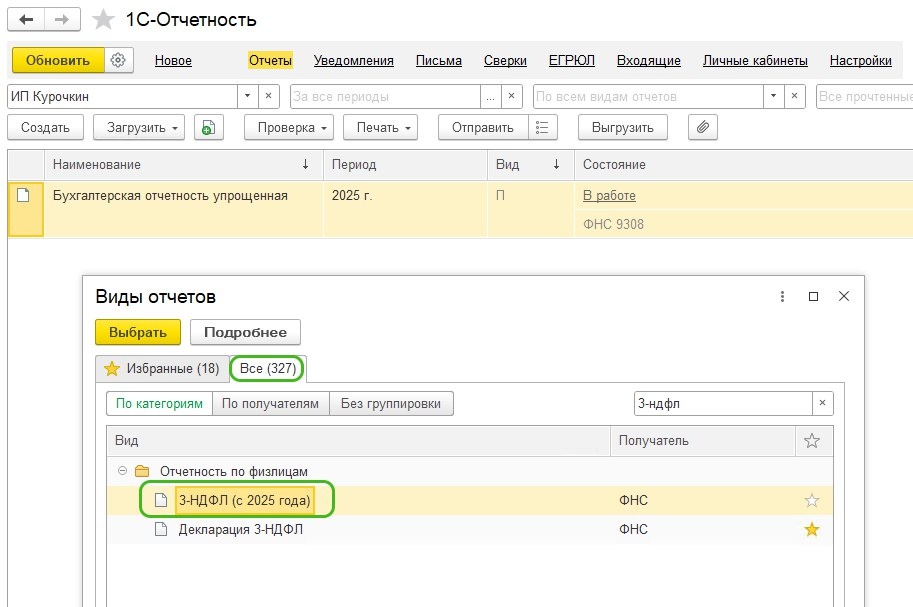The image size is (913, 607).
Task: Clear the ИП Курочкин organization field
Action: coord(268,96)
